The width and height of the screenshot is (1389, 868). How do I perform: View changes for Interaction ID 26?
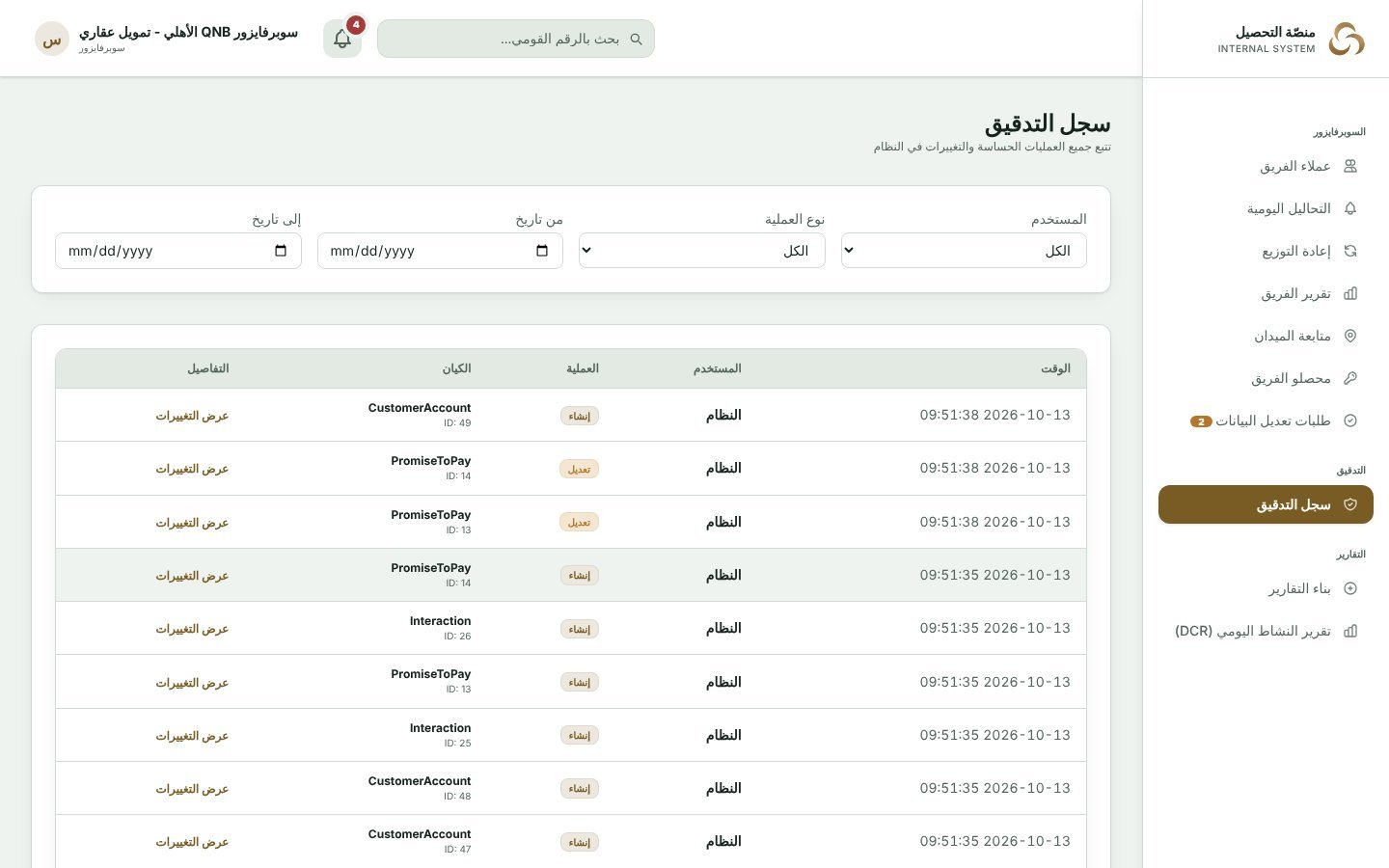tap(192, 629)
